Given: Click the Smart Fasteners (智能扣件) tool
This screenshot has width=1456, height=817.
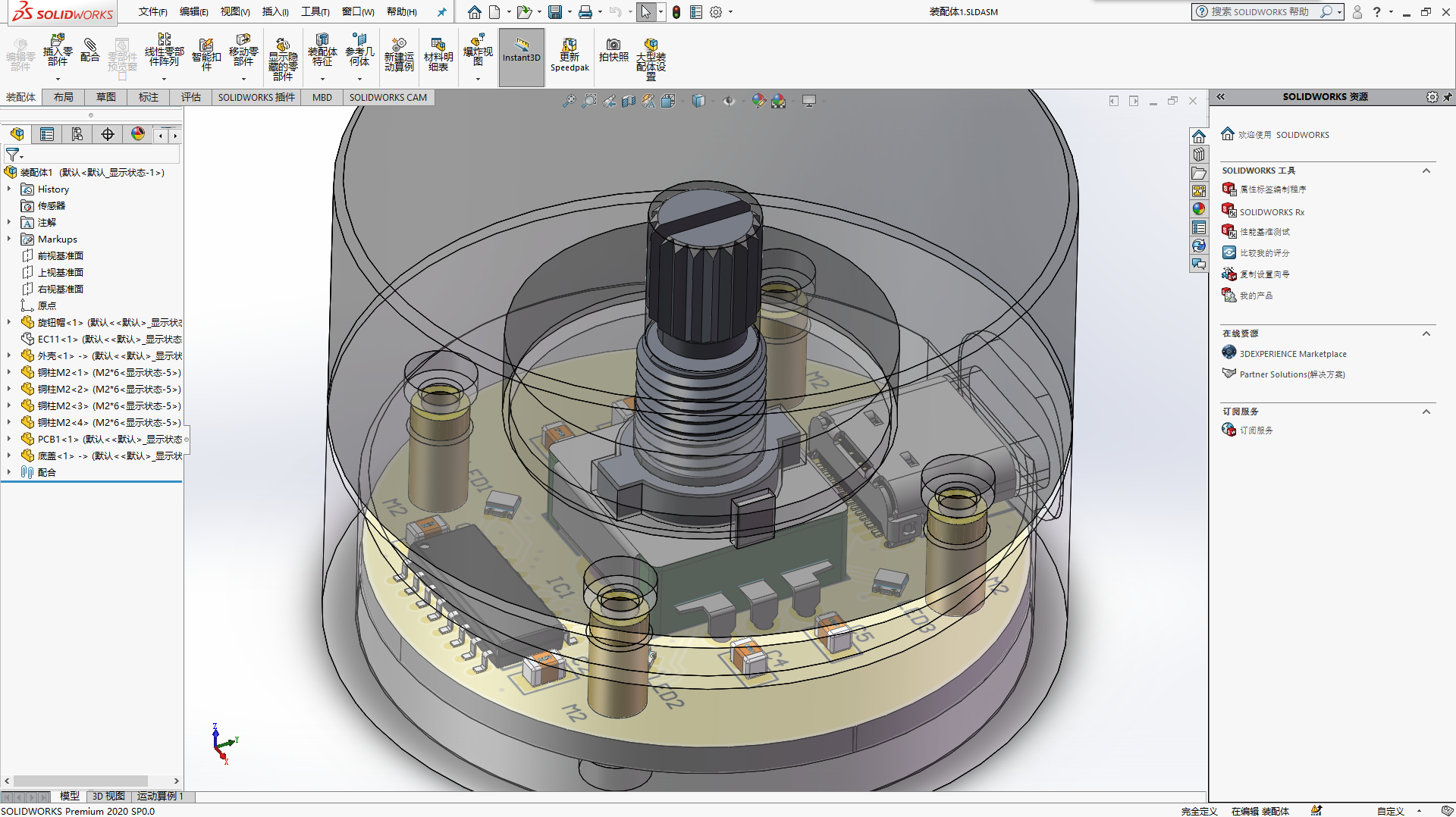Looking at the screenshot, I should click(206, 55).
